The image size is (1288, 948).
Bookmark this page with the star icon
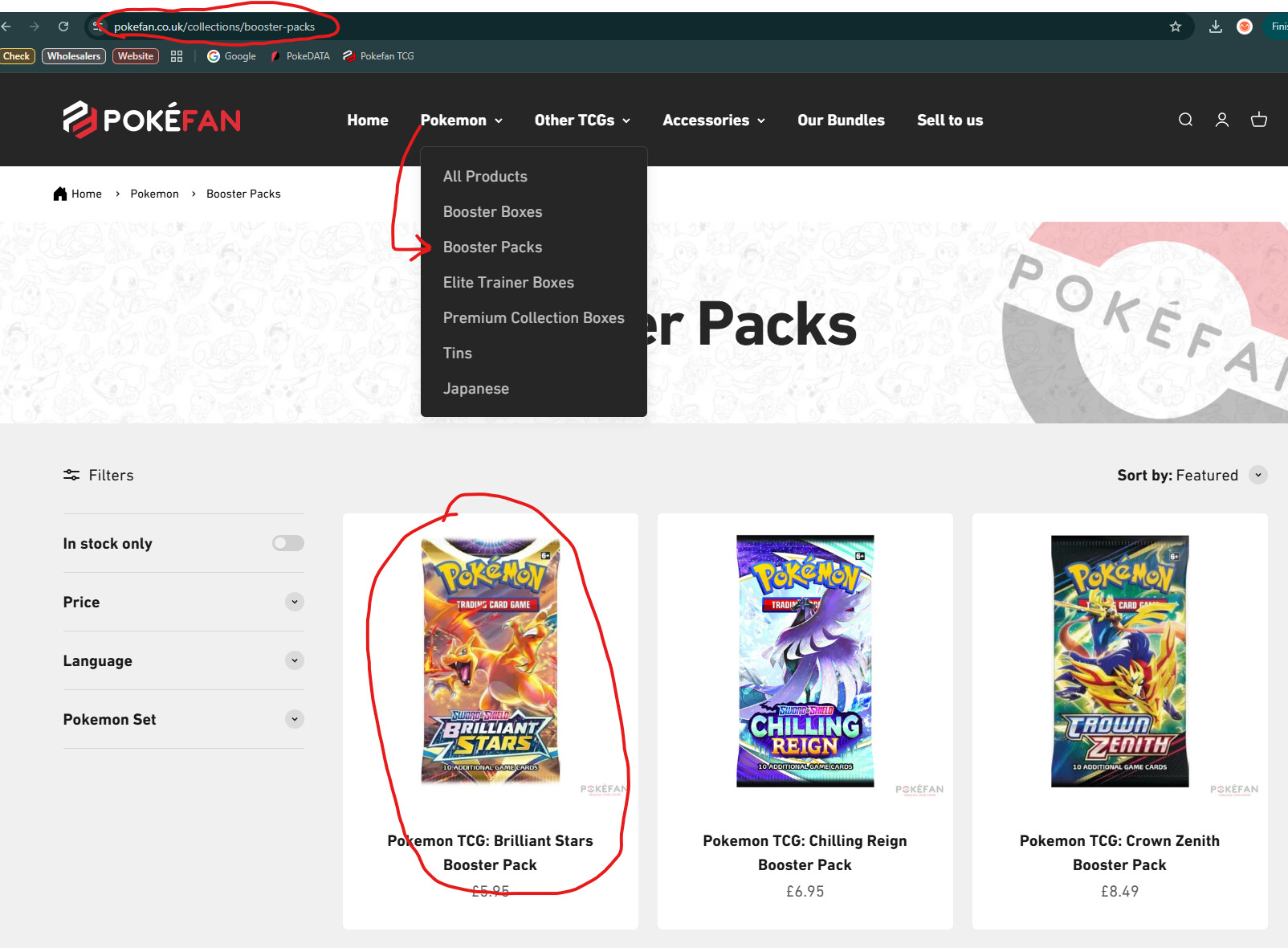click(1176, 27)
